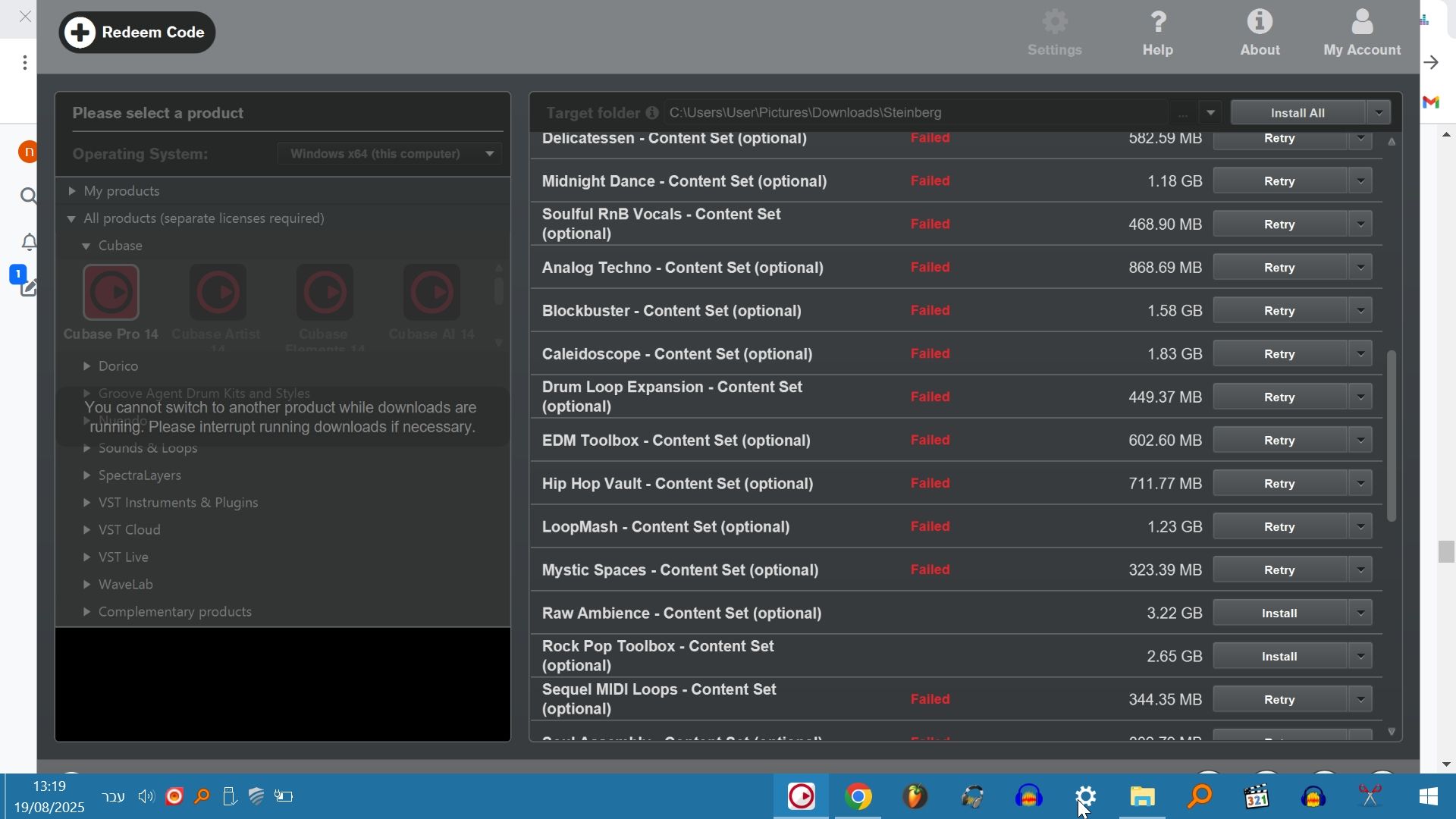Open the greyed Settings gear
The width and height of the screenshot is (1456, 819).
pyautogui.click(x=1055, y=33)
